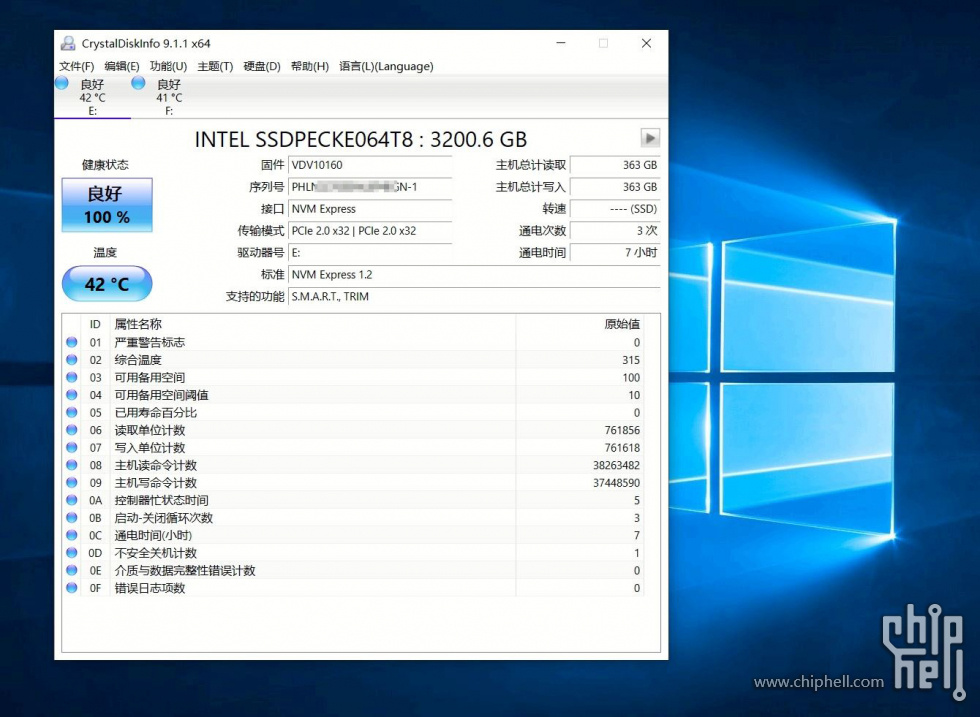Image resolution: width=980 pixels, height=717 pixels.
Task: Close the CrystalDiskInfo window
Action: [x=646, y=43]
